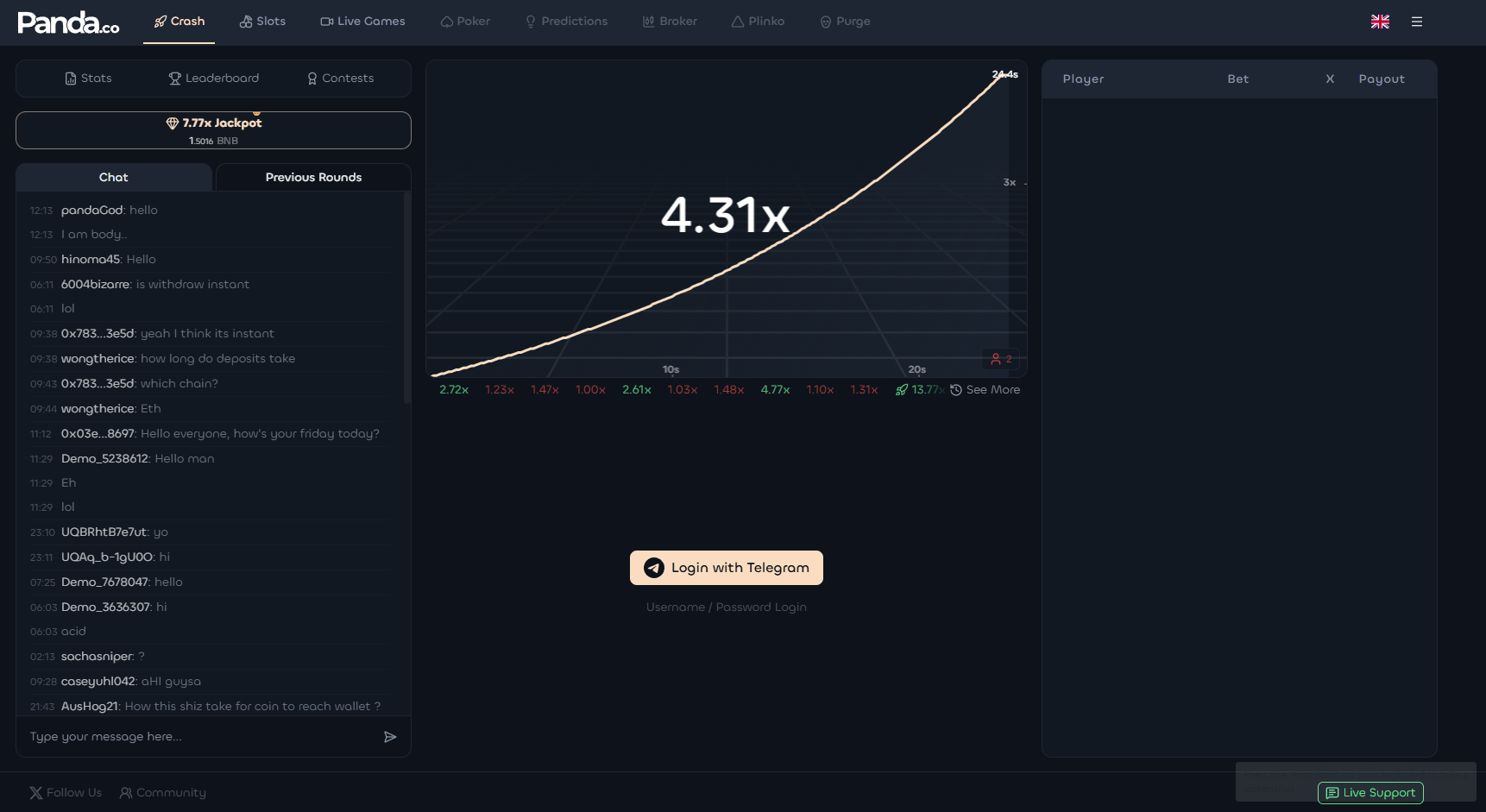This screenshot has height=812, width=1486.
Task: Open See More round history
Action: (x=985, y=390)
